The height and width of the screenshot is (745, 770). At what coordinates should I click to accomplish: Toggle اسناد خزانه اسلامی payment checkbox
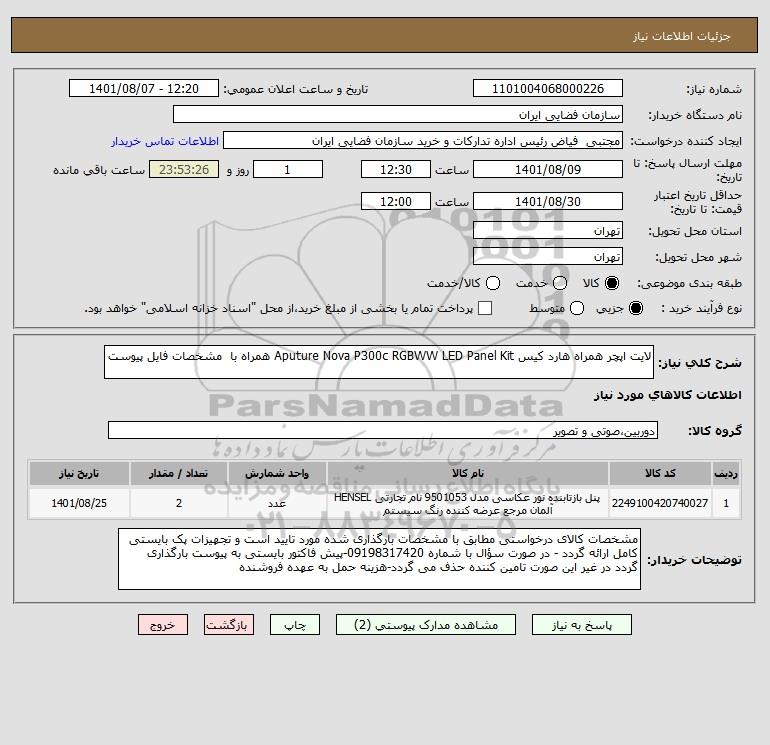point(485,308)
